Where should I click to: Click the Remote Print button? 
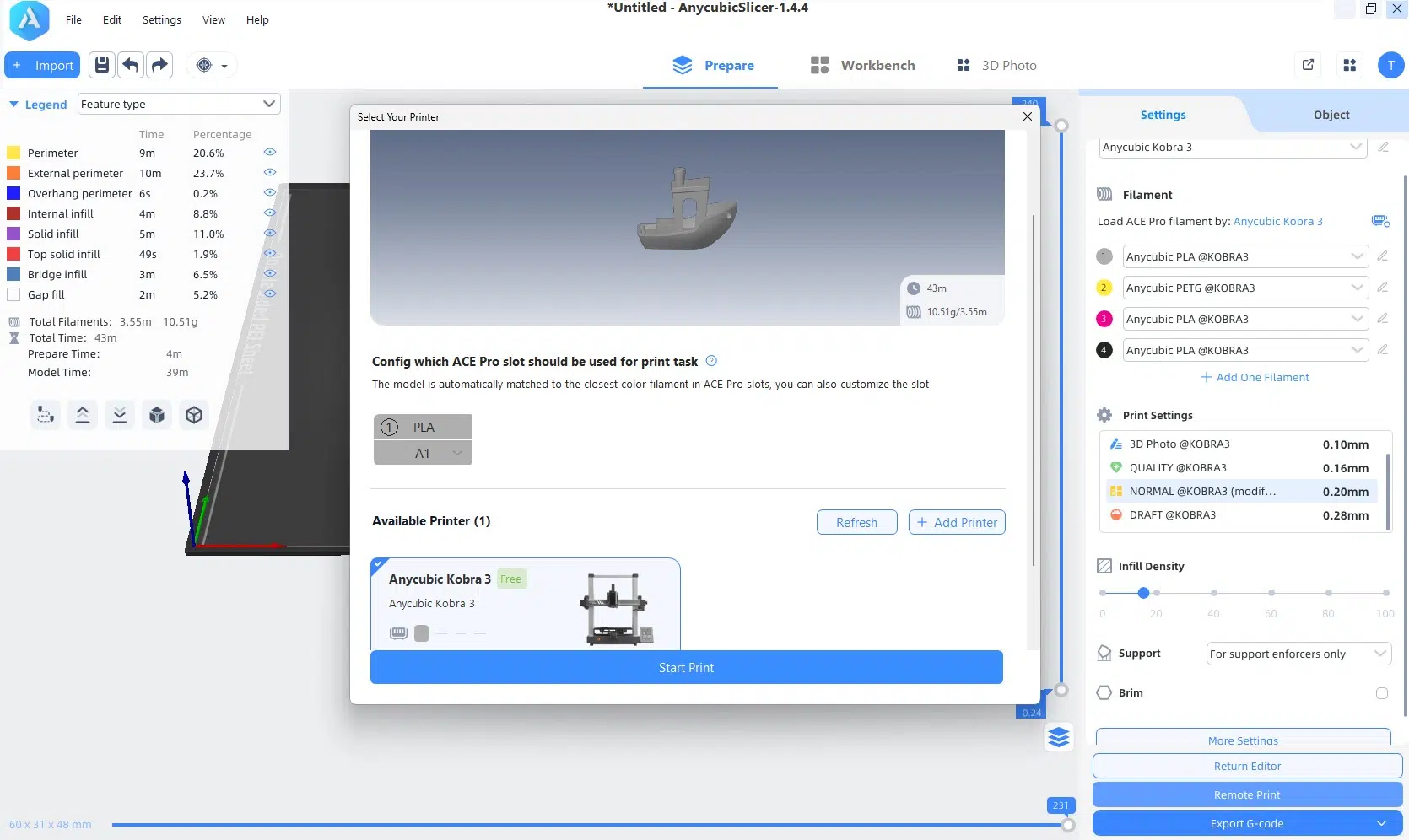click(x=1247, y=794)
